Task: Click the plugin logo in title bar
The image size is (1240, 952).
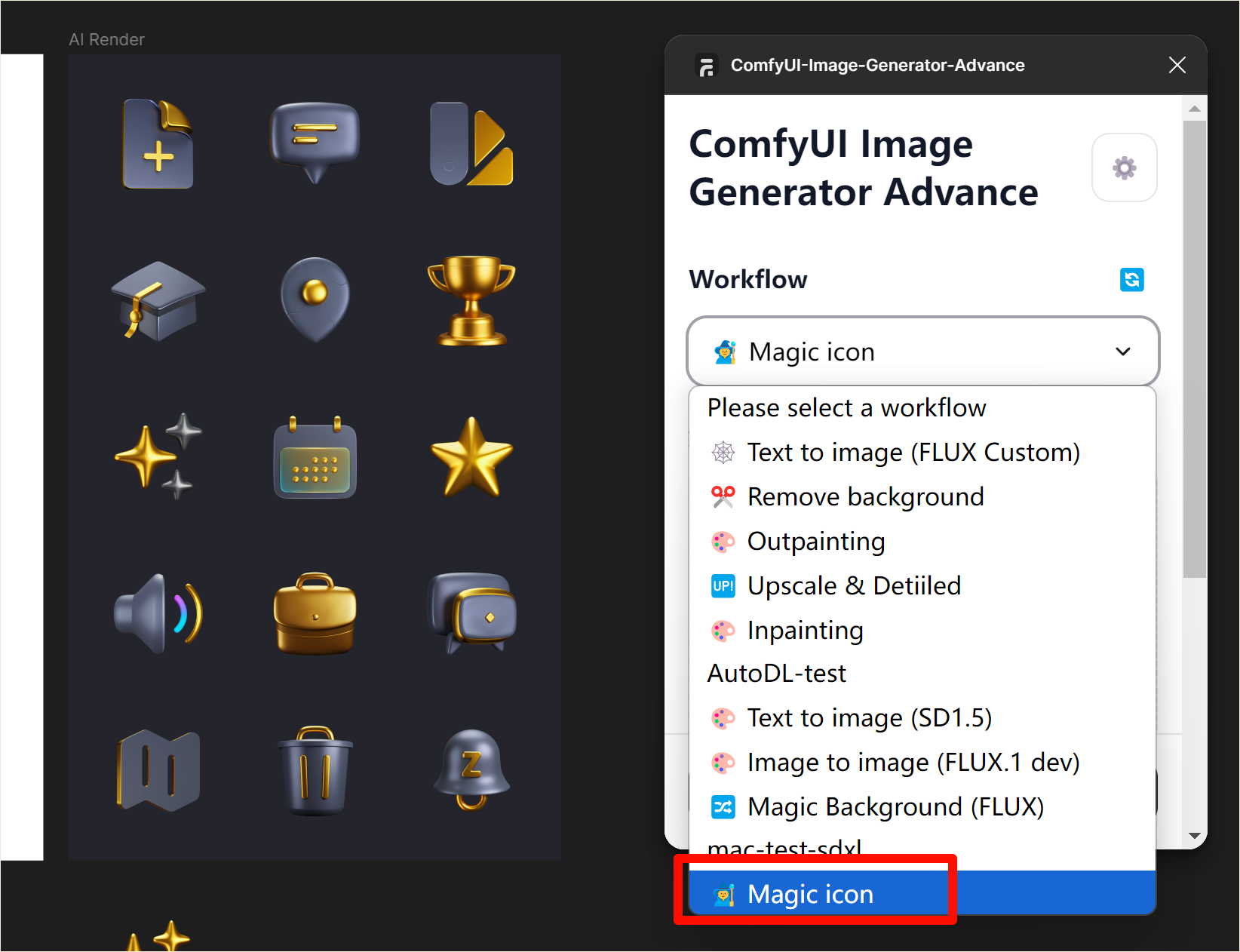Action: click(706, 66)
